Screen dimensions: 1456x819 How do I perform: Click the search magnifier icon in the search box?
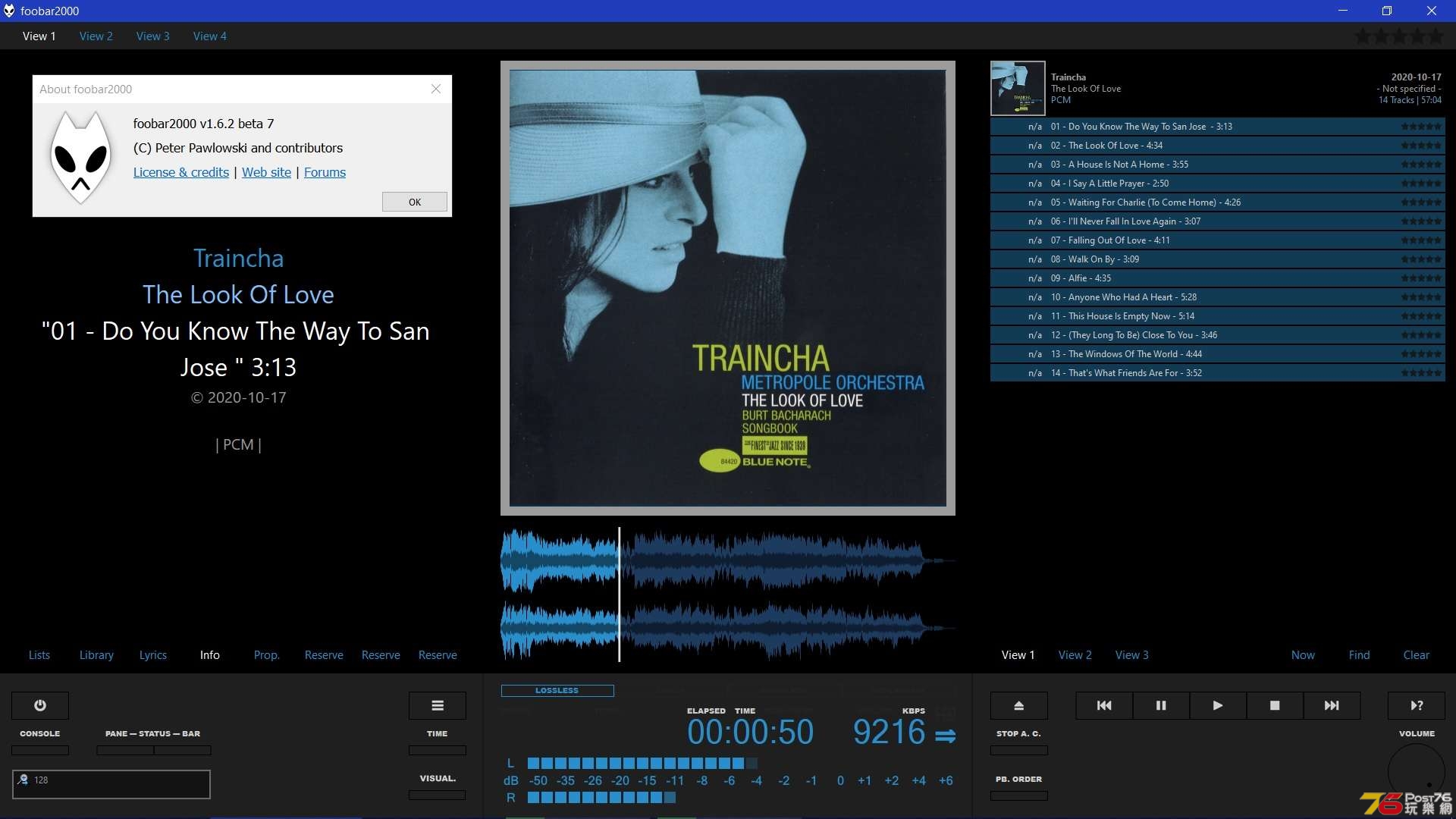click(23, 780)
